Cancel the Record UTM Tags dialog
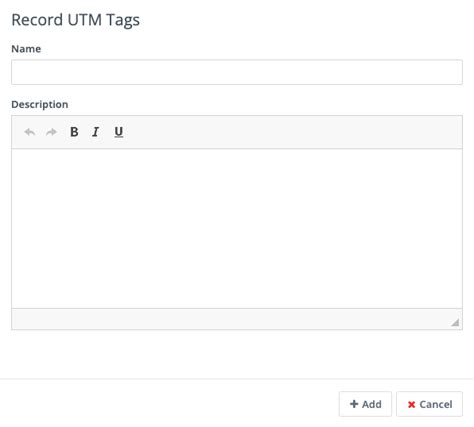Image resolution: width=474 pixels, height=427 pixels. (x=429, y=404)
